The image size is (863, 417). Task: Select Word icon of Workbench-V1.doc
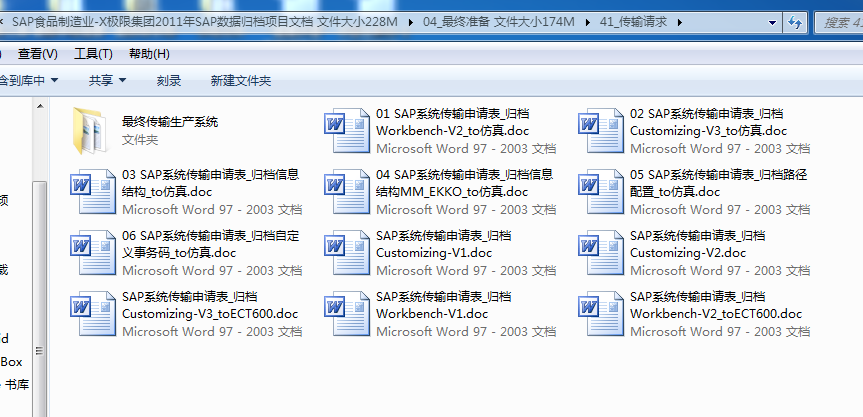tap(347, 314)
